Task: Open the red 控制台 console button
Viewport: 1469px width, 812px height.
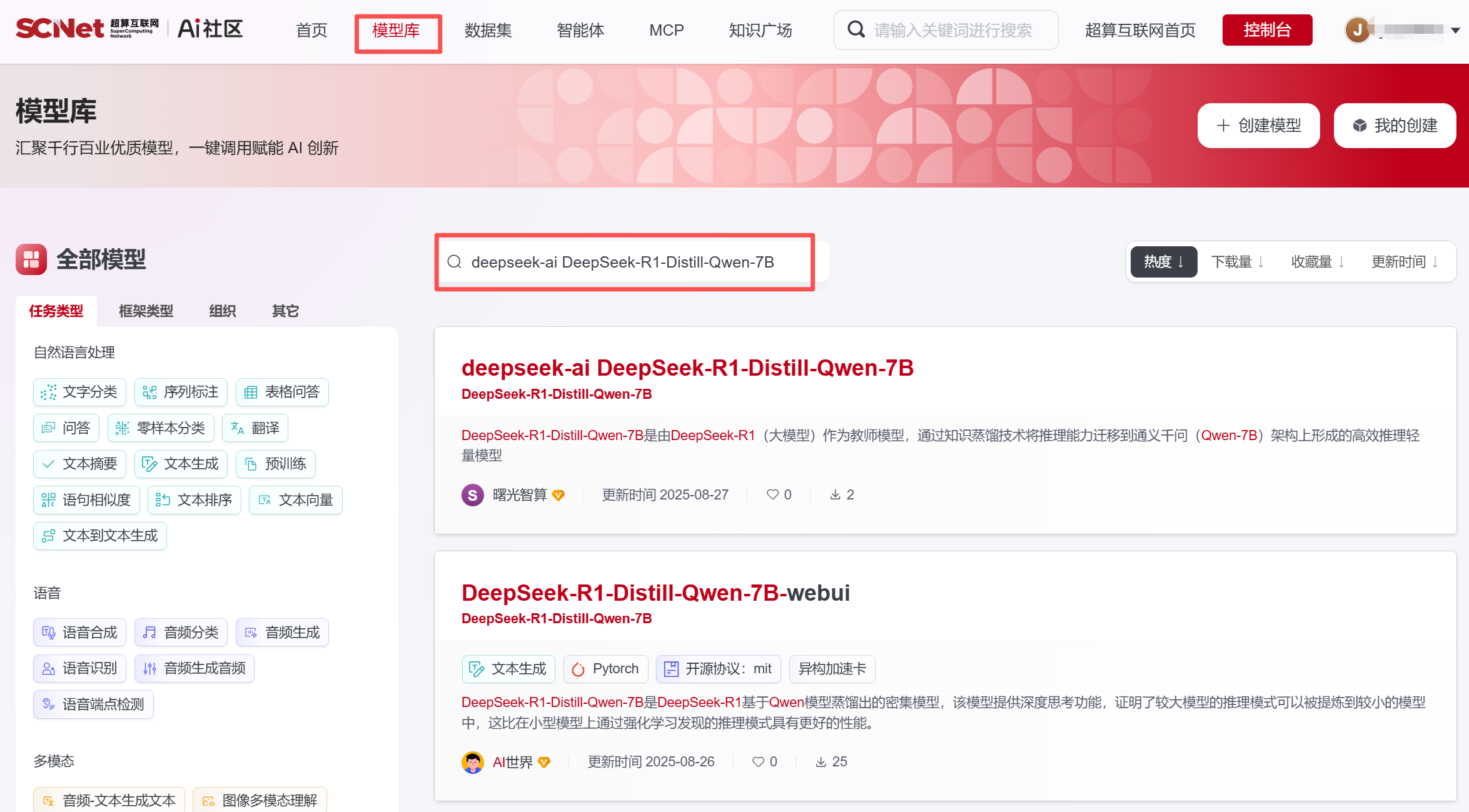Action: tap(1267, 30)
